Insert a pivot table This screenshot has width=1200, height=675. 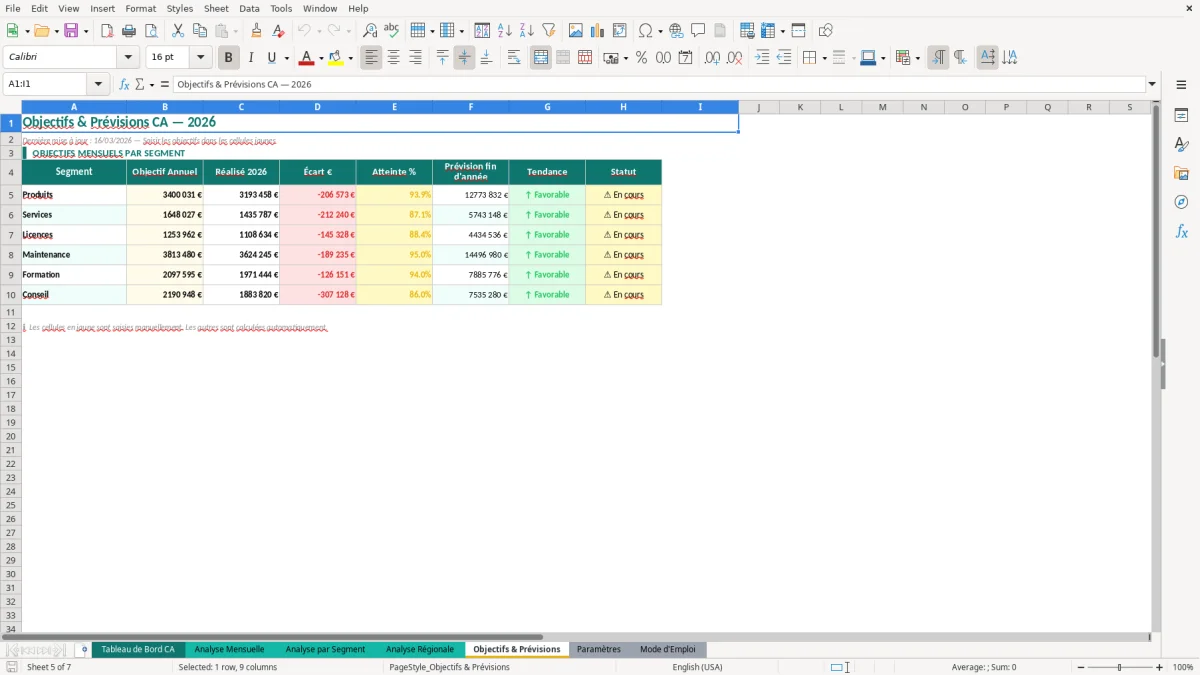point(620,31)
